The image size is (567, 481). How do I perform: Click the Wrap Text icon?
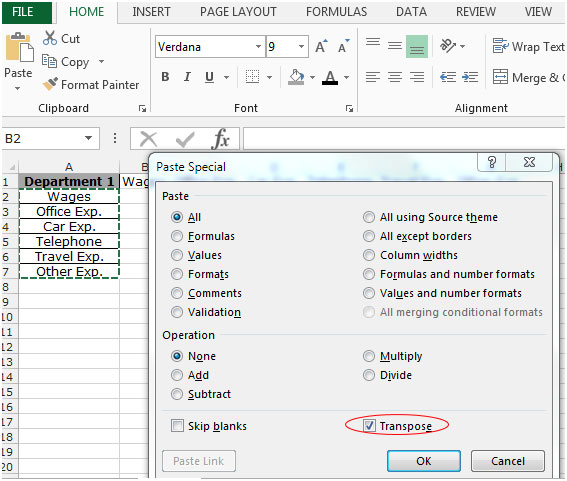pos(500,46)
